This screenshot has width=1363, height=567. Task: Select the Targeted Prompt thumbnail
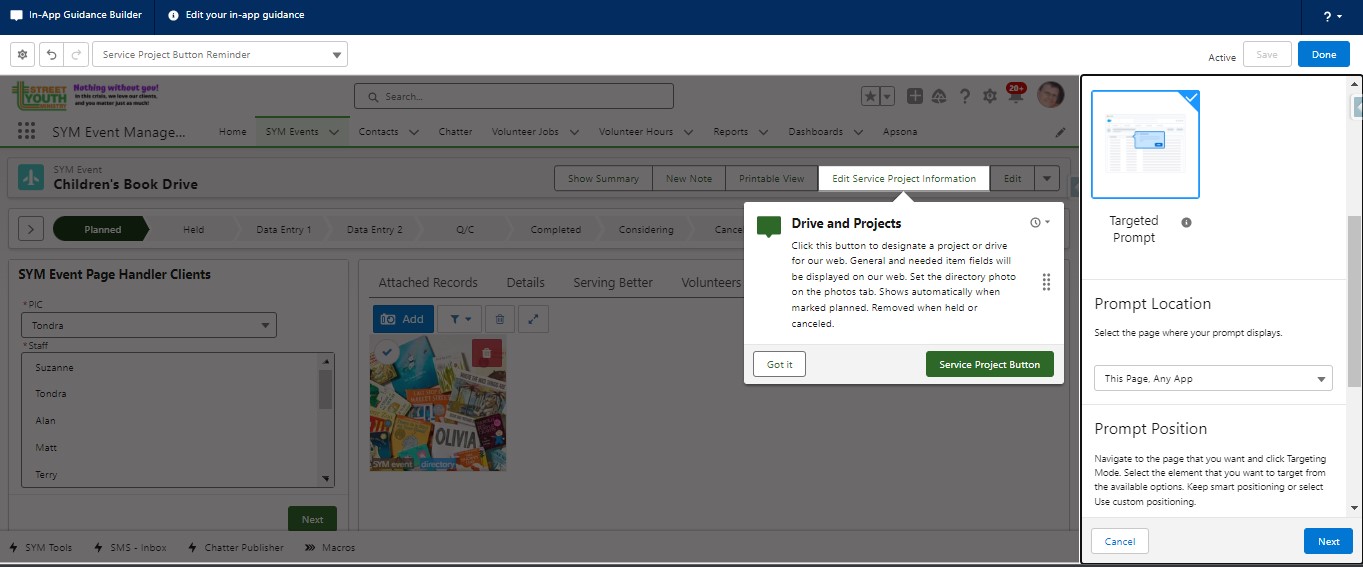pyautogui.click(x=1145, y=144)
